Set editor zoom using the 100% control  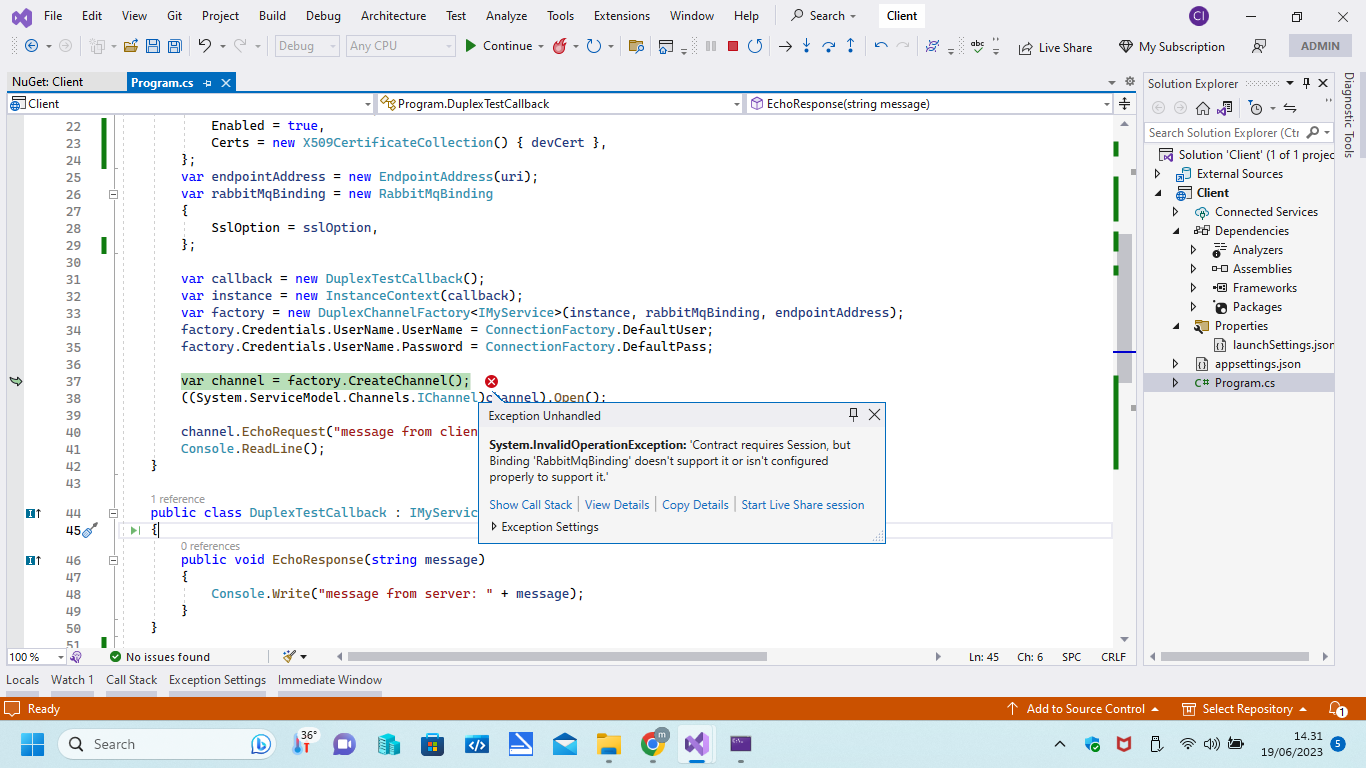click(x=36, y=657)
